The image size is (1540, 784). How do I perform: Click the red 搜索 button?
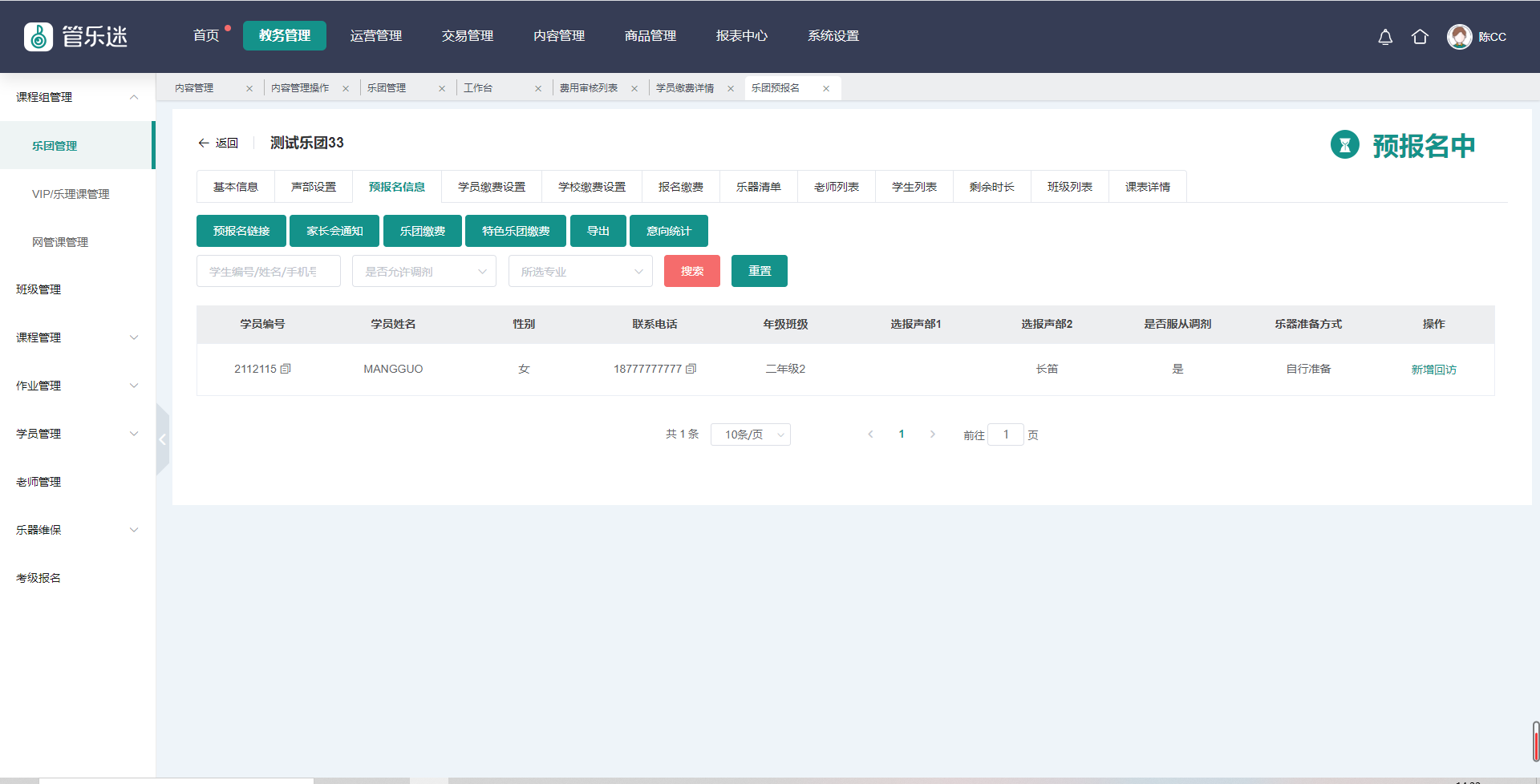(x=691, y=271)
